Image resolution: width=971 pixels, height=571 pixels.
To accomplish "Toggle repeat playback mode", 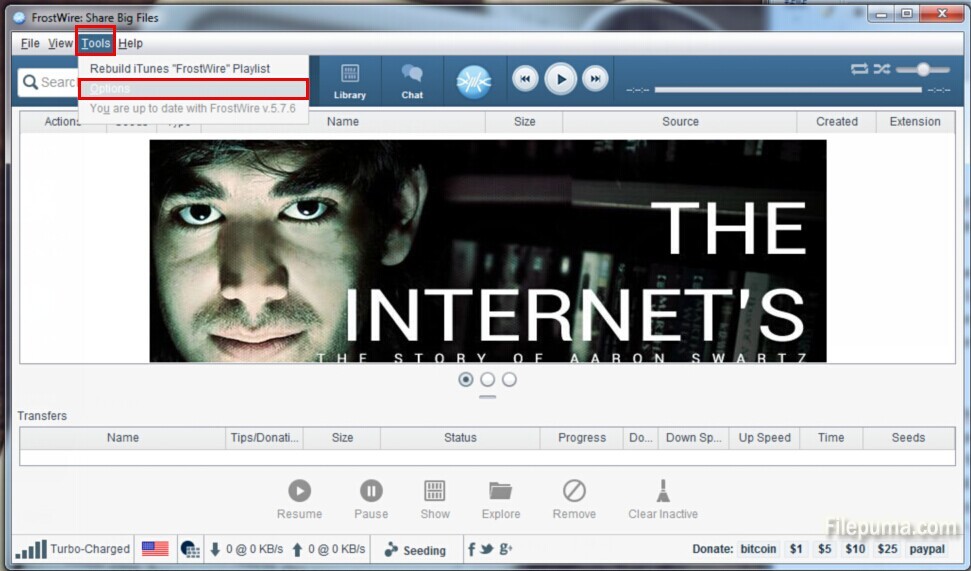I will pyautogui.click(x=859, y=69).
